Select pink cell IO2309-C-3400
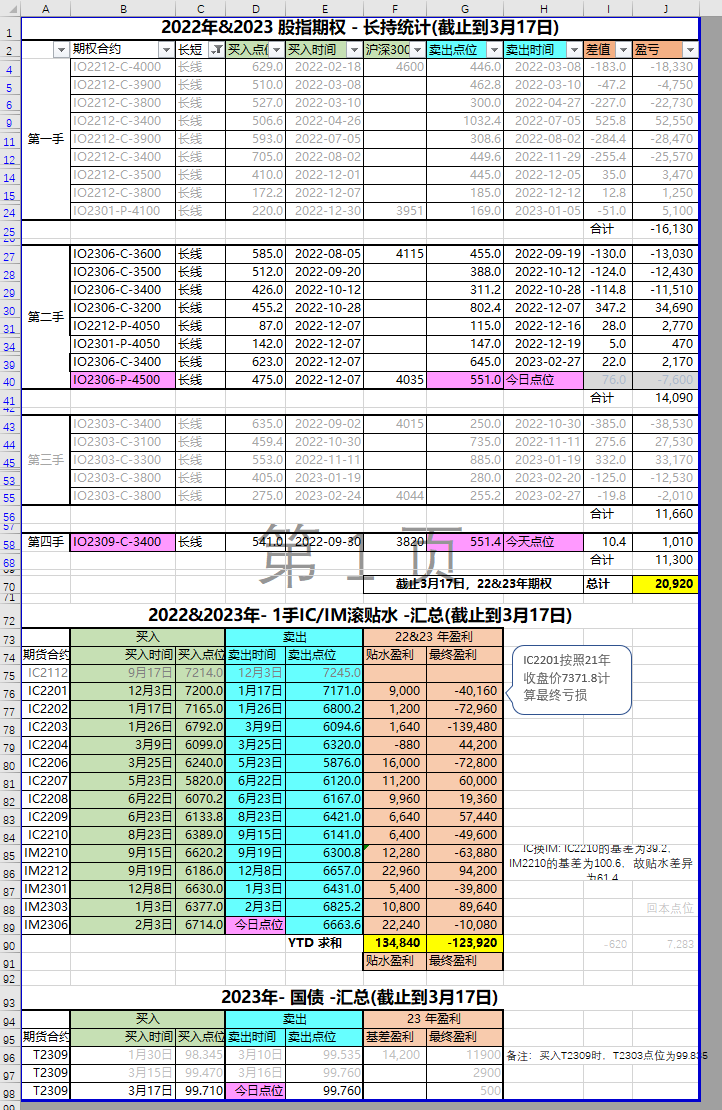The height and width of the screenshot is (1110, 722). [123, 542]
